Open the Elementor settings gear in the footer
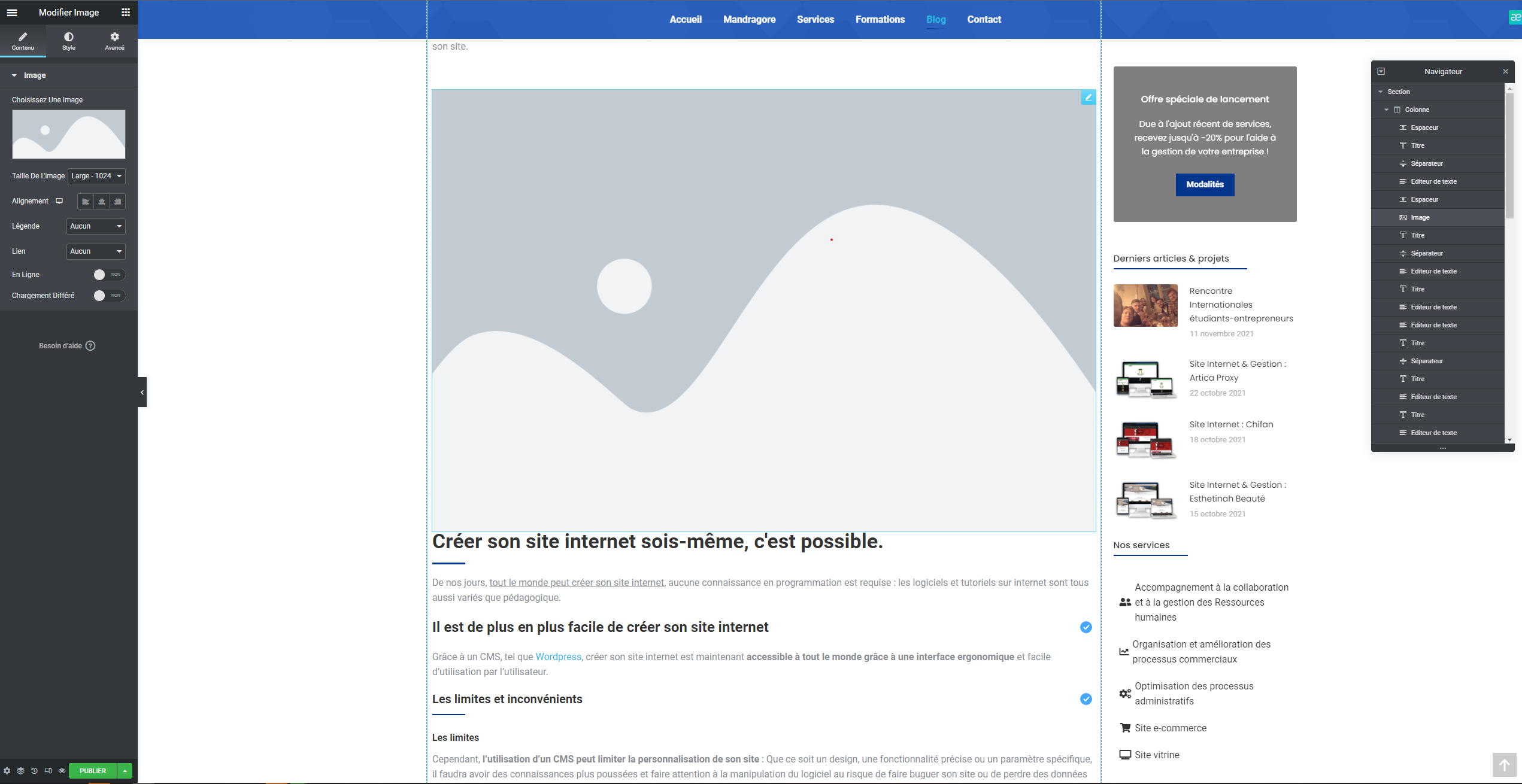The width and height of the screenshot is (1522, 784). pyautogui.click(x=7, y=771)
